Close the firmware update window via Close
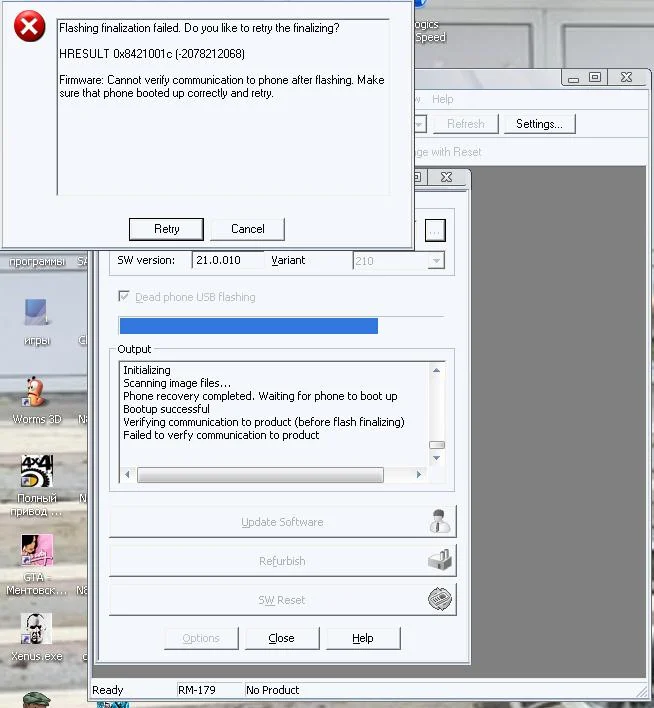The height and width of the screenshot is (708, 654). [281, 638]
